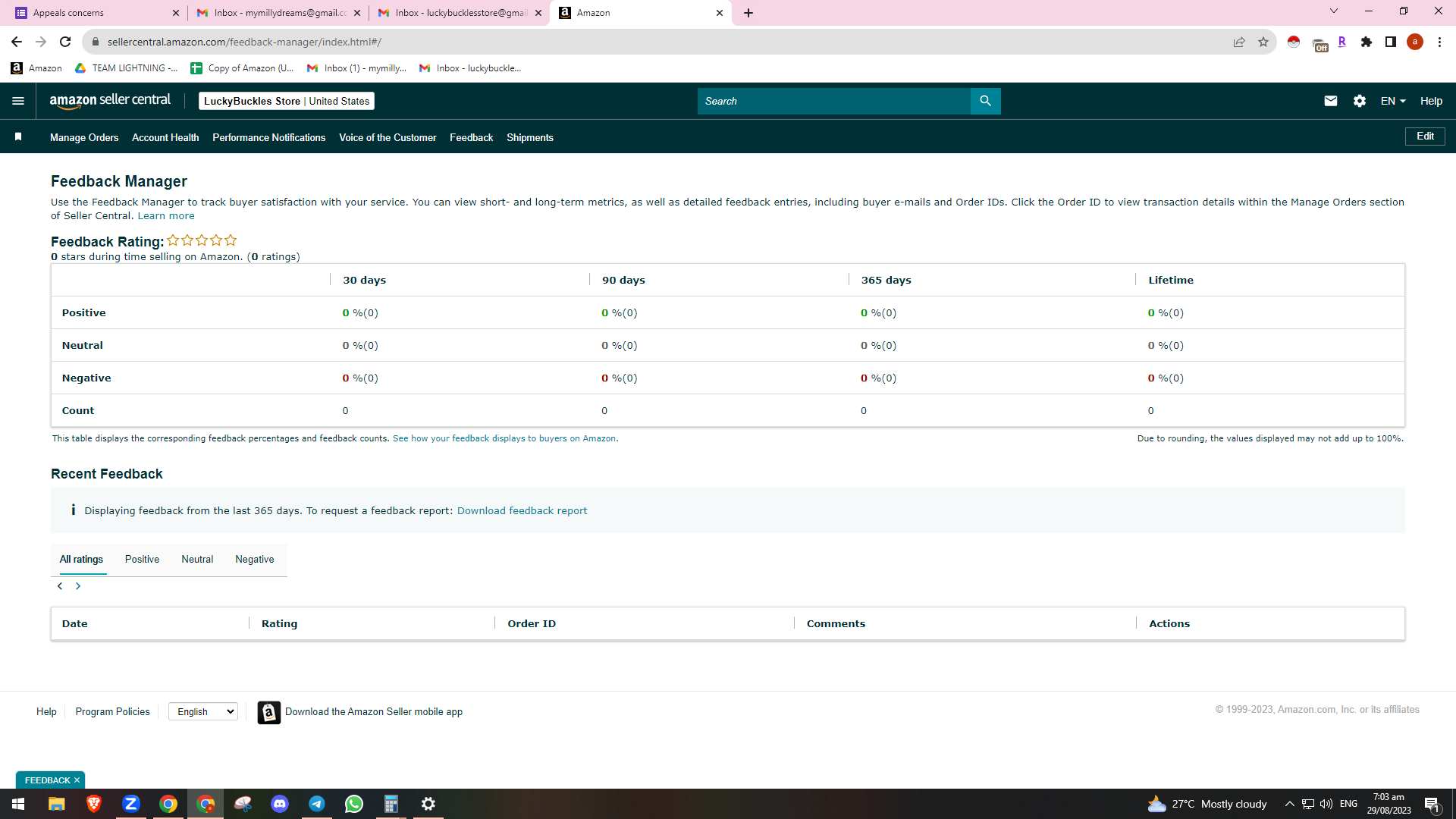Viewport: 1456px width, 819px height.
Task: Click the Edit button in nav bar
Action: pyautogui.click(x=1425, y=136)
